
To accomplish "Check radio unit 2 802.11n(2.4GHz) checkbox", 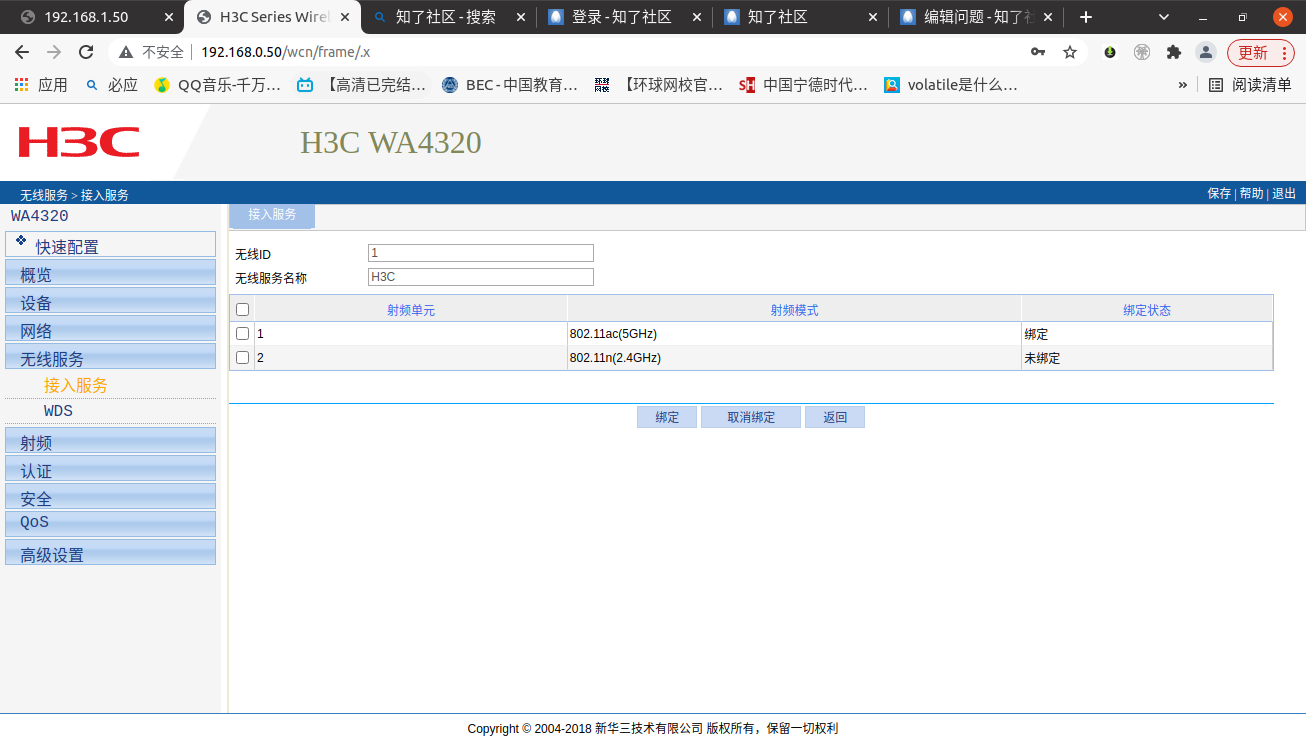I will [242, 358].
